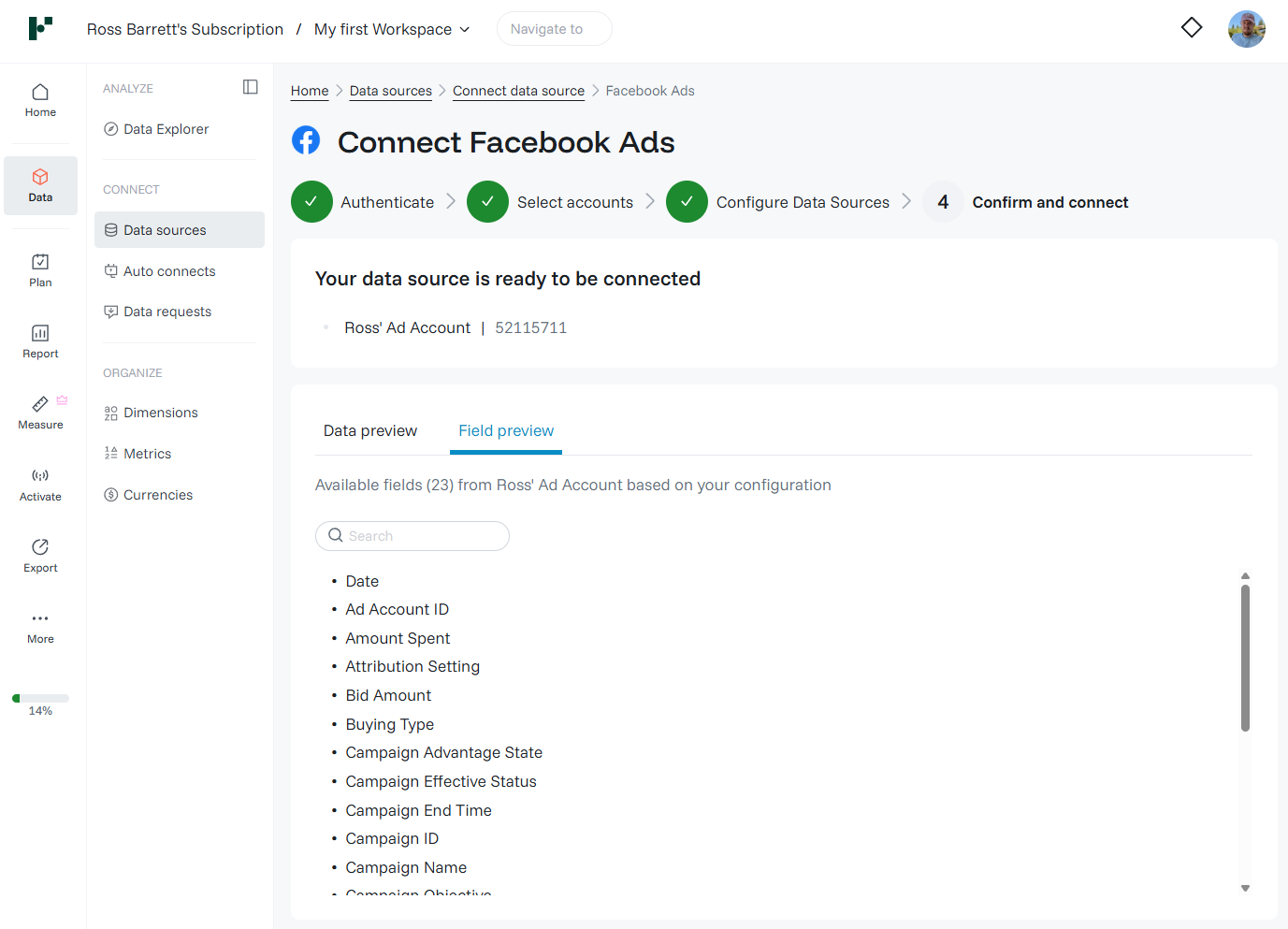Viewport: 1288px width, 929px height.
Task: Click the 14% usage progress bar
Action: (40, 698)
